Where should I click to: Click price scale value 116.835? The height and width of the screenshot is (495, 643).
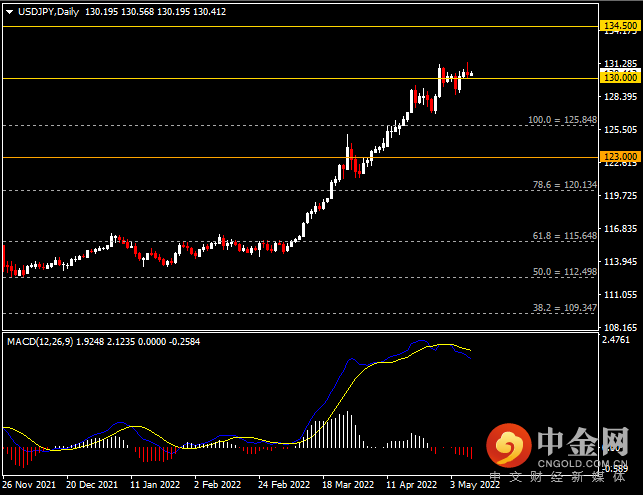pos(621,229)
